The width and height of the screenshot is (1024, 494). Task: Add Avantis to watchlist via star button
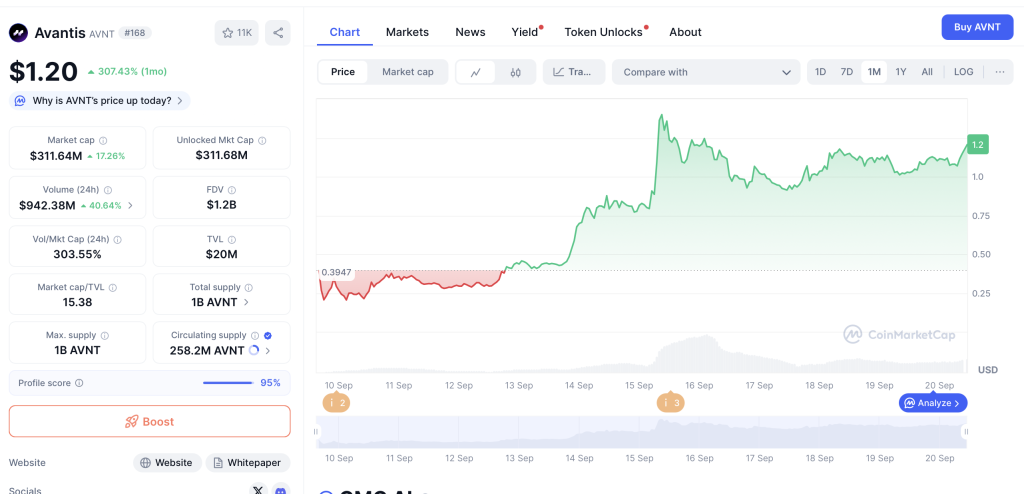(237, 33)
